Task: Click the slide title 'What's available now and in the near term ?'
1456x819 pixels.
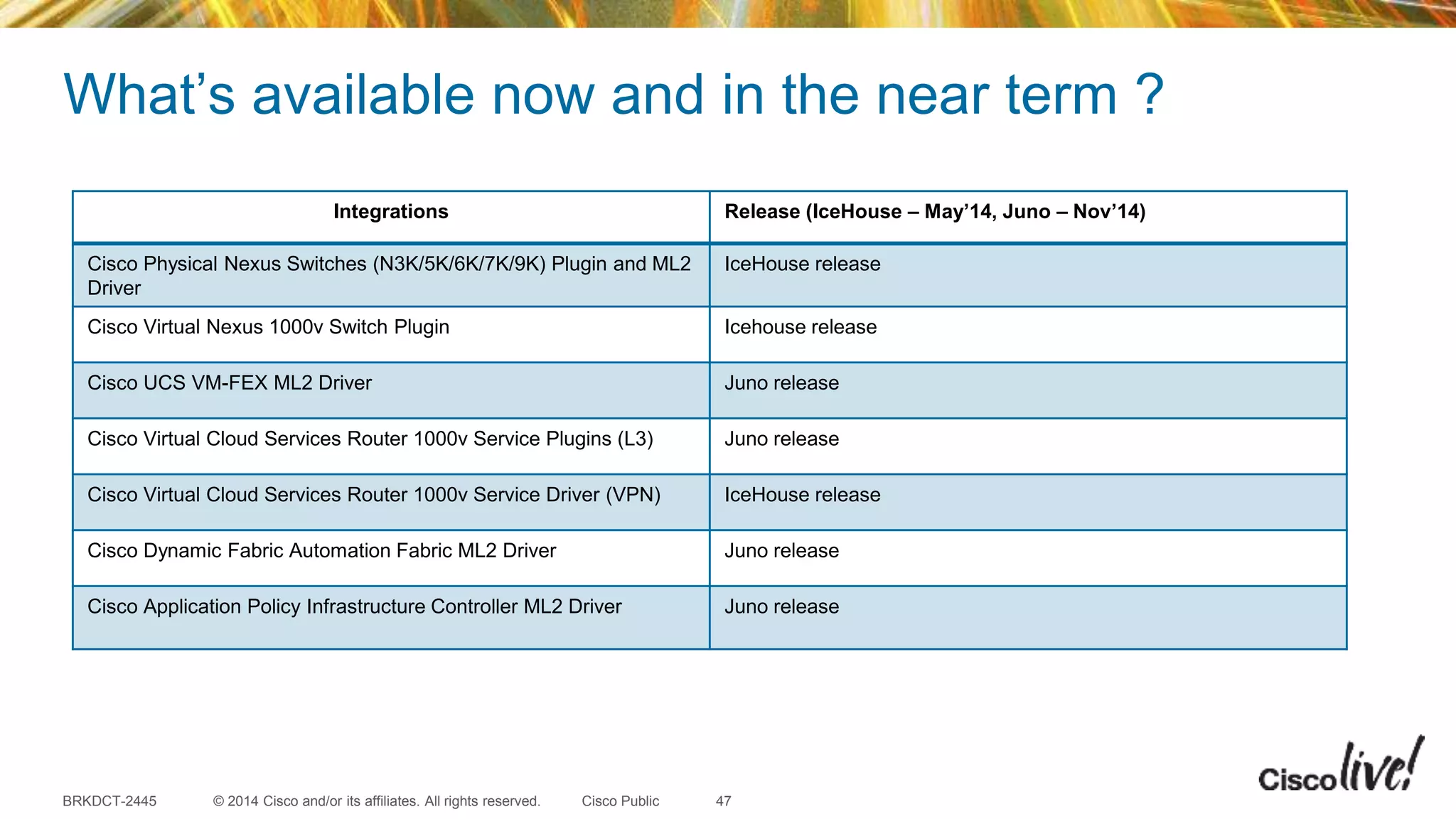Action: 614,95
